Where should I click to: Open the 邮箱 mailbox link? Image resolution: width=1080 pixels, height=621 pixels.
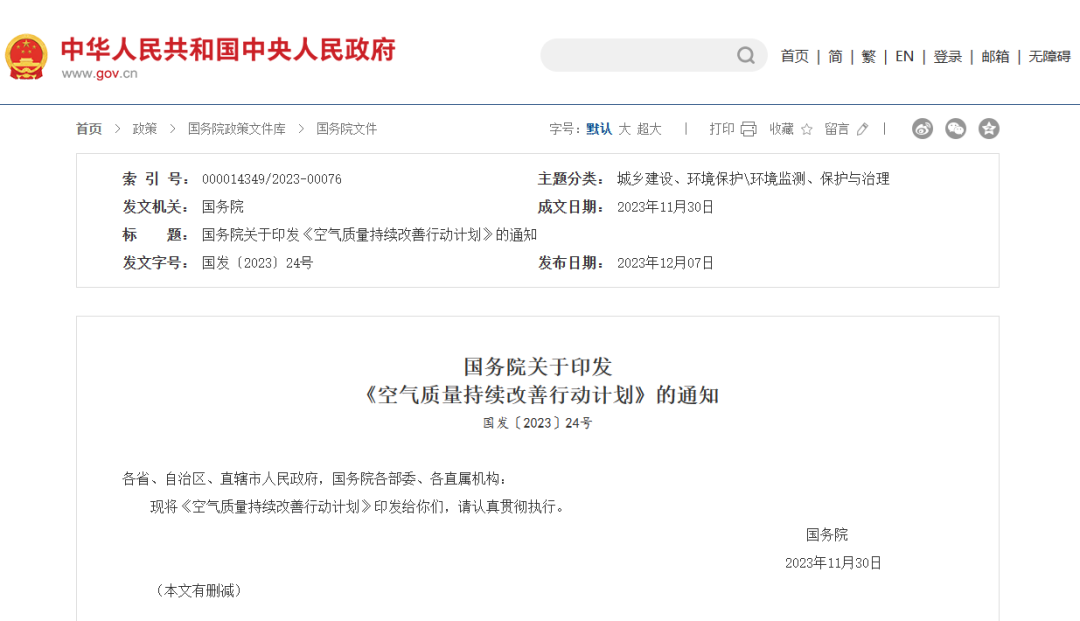(995, 57)
